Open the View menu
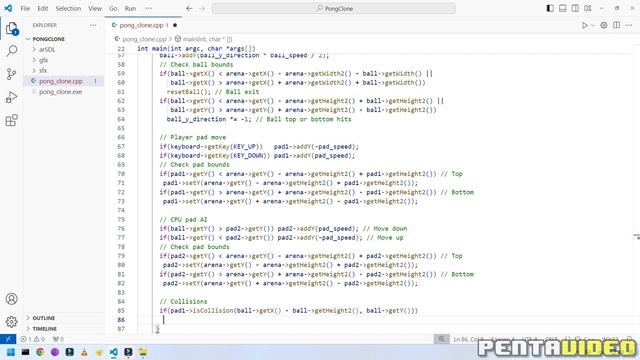The width and height of the screenshot is (640, 360). click(x=95, y=8)
